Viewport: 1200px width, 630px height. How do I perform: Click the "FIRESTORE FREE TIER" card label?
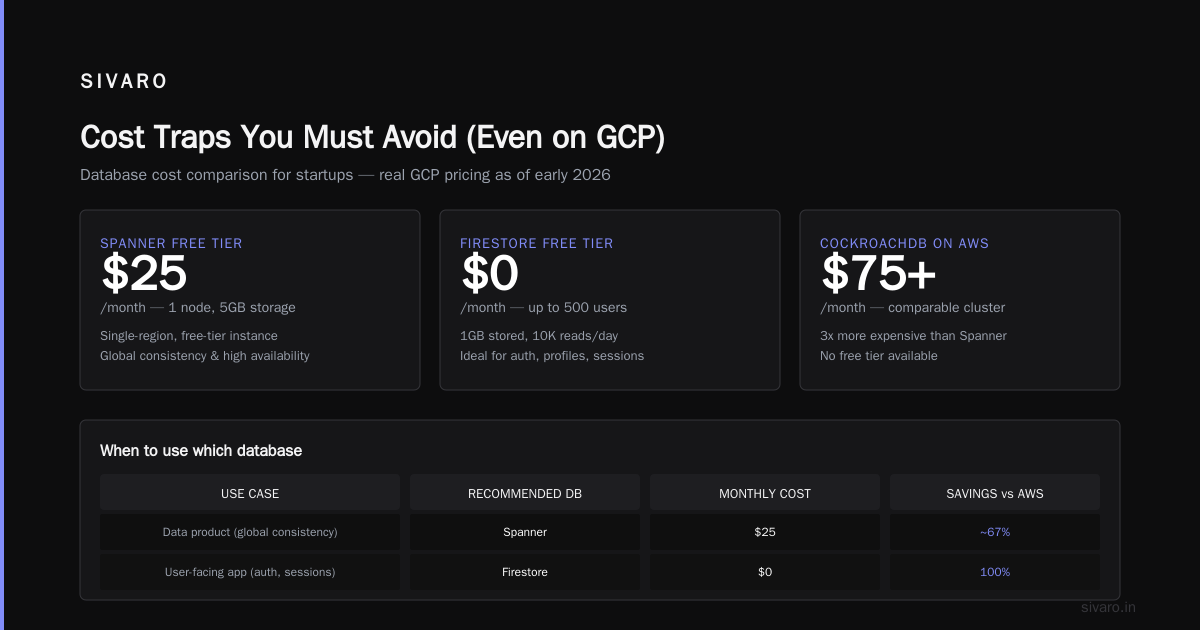pos(537,243)
